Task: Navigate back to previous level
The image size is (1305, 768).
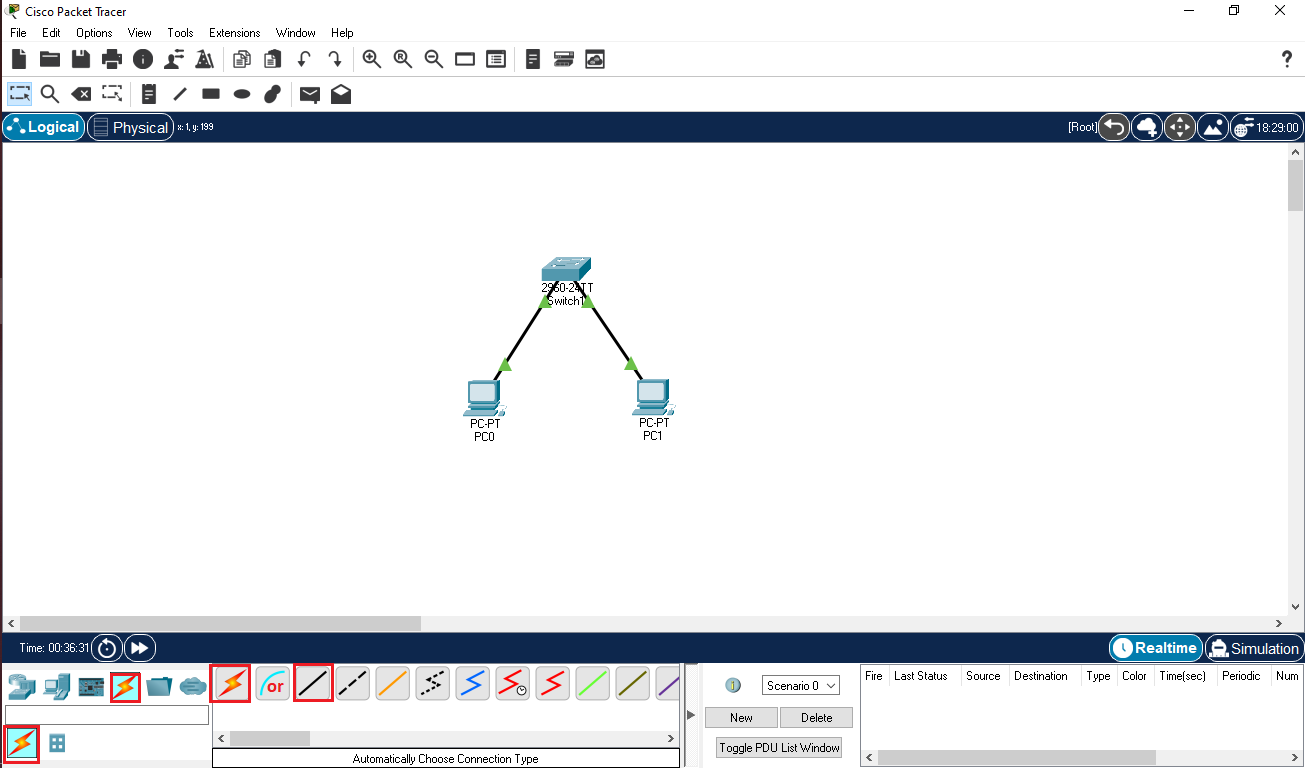Action: (x=1114, y=127)
